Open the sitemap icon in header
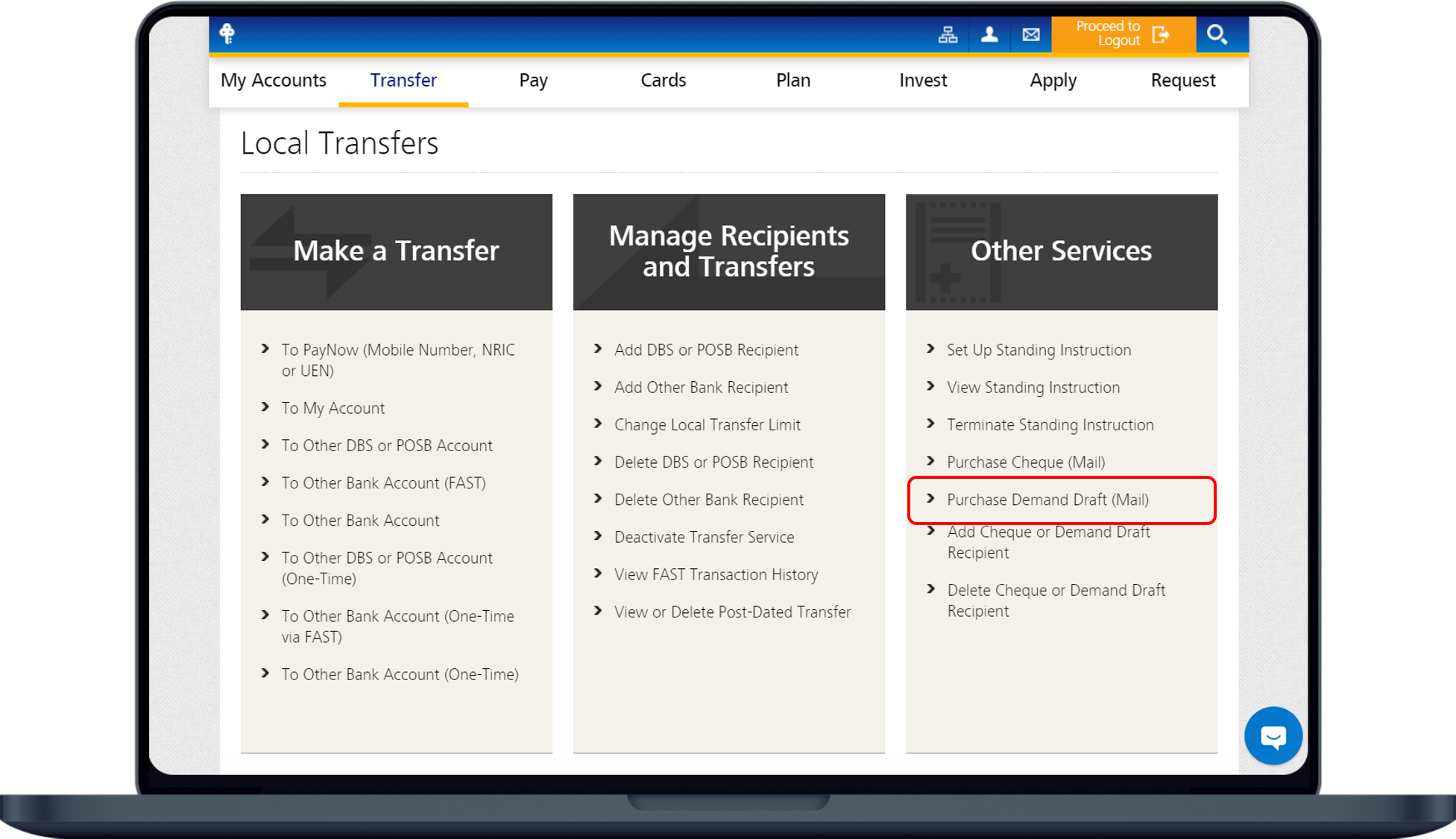 tap(948, 34)
